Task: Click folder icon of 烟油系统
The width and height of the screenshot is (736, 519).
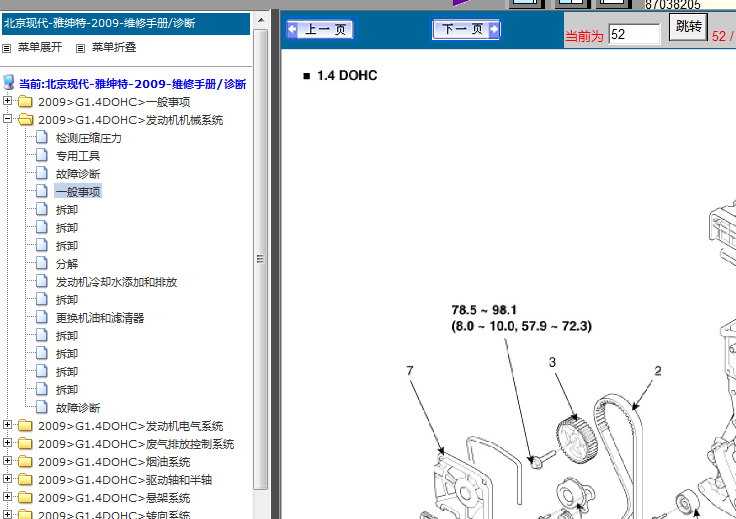Action: pos(25,462)
